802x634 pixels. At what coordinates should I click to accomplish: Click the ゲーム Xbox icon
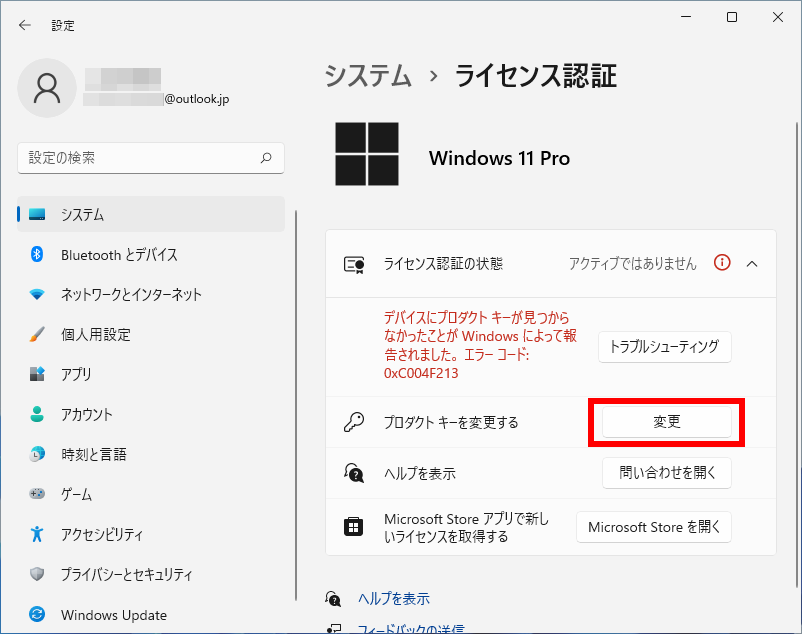35,494
